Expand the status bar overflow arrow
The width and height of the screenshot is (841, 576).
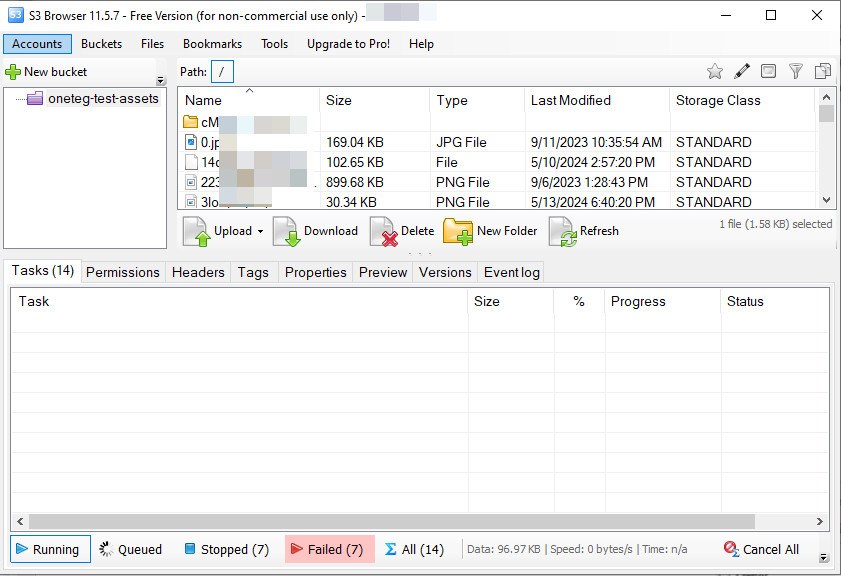click(x=823, y=558)
